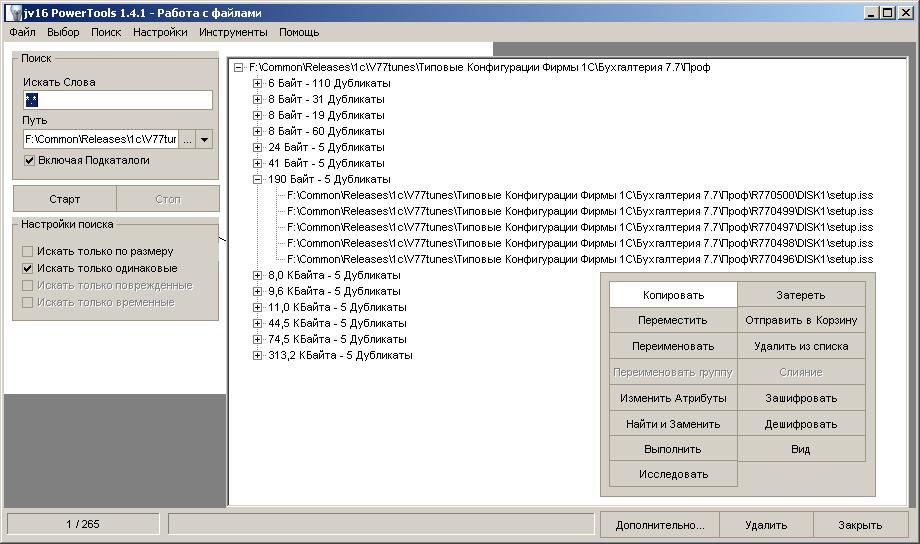The height and width of the screenshot is (544, 920).
Task: Click the jv16 PowerTools title bar icon
Action: click(12, 12)
